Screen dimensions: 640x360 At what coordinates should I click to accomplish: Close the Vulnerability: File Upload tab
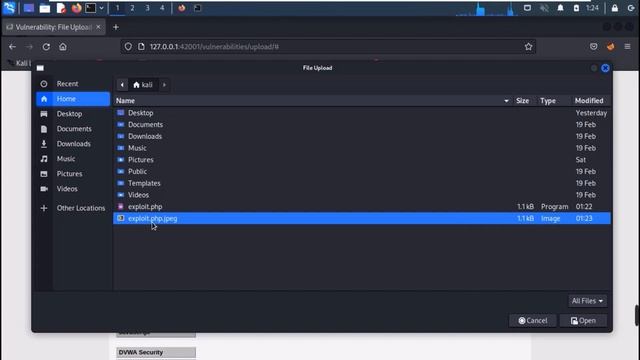click(x=98, y=27)
